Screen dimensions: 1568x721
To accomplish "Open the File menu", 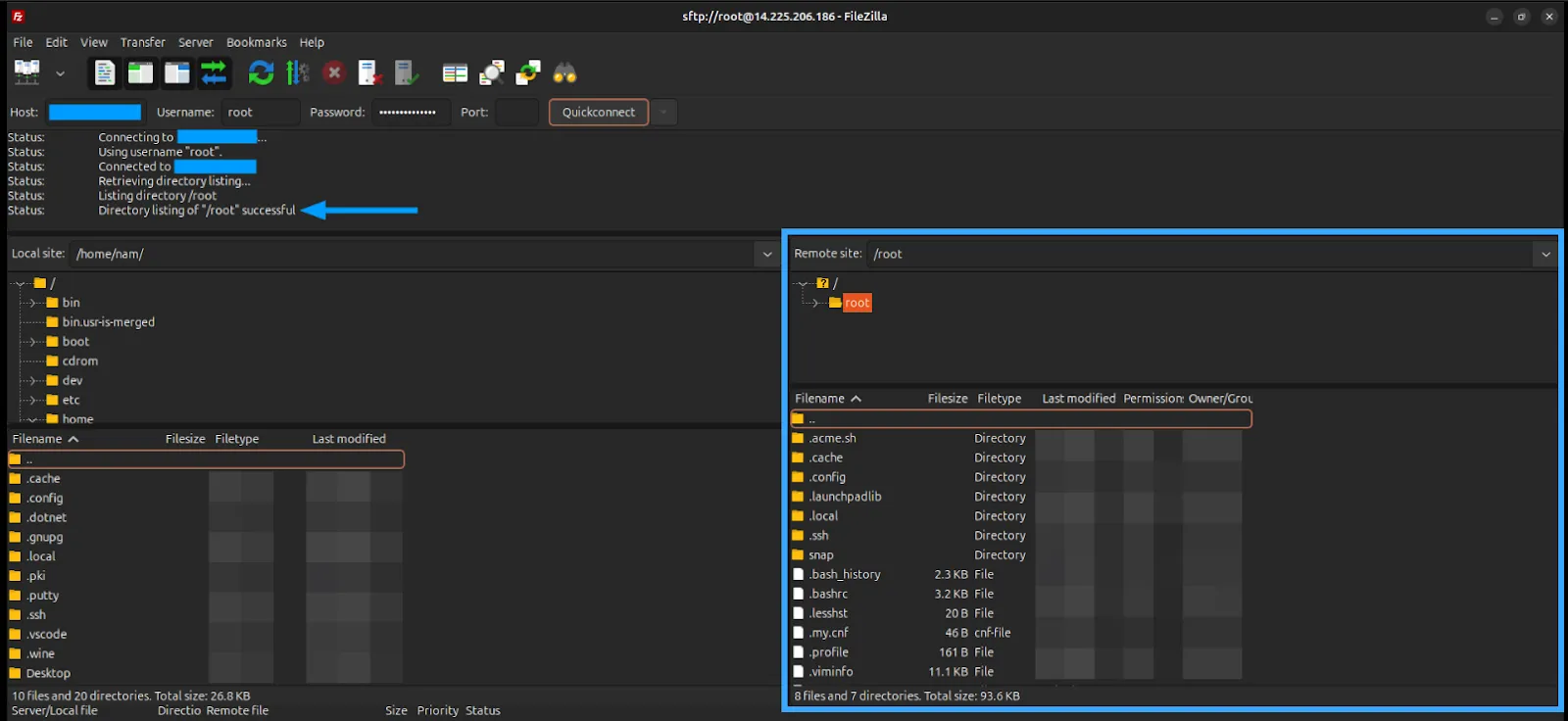I will click(23, 42).
